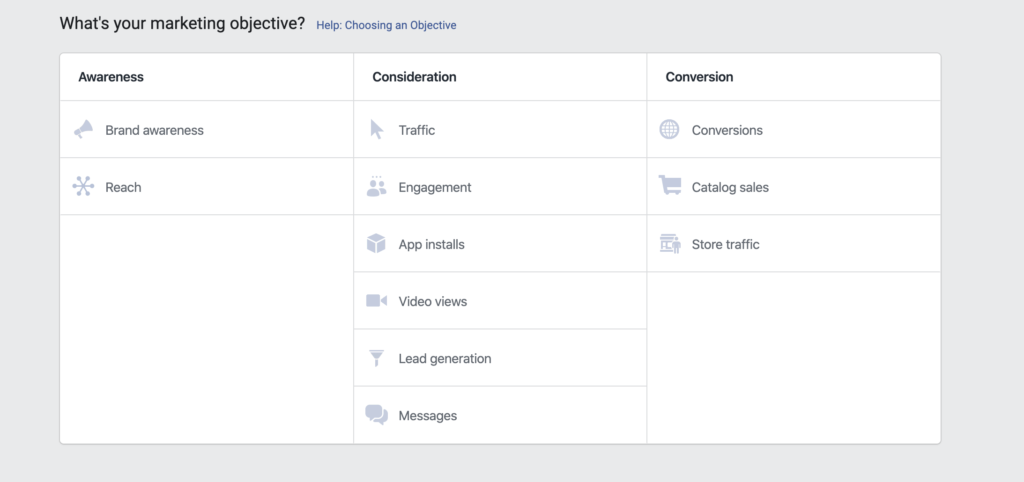The height and width of the screenshot is (482, 1024).
Task: Click the Video views camera icon
Action: pyautogui.click(x=376, y=300)
